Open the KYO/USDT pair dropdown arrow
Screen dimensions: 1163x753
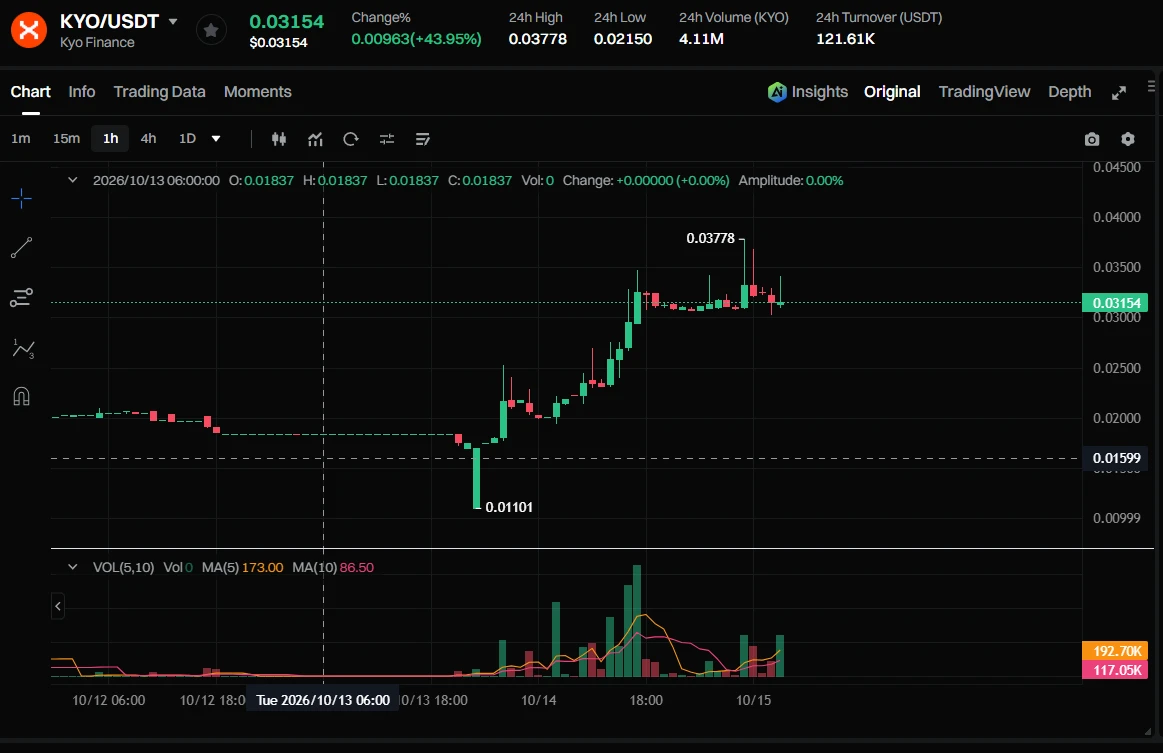tap(173, 22)
